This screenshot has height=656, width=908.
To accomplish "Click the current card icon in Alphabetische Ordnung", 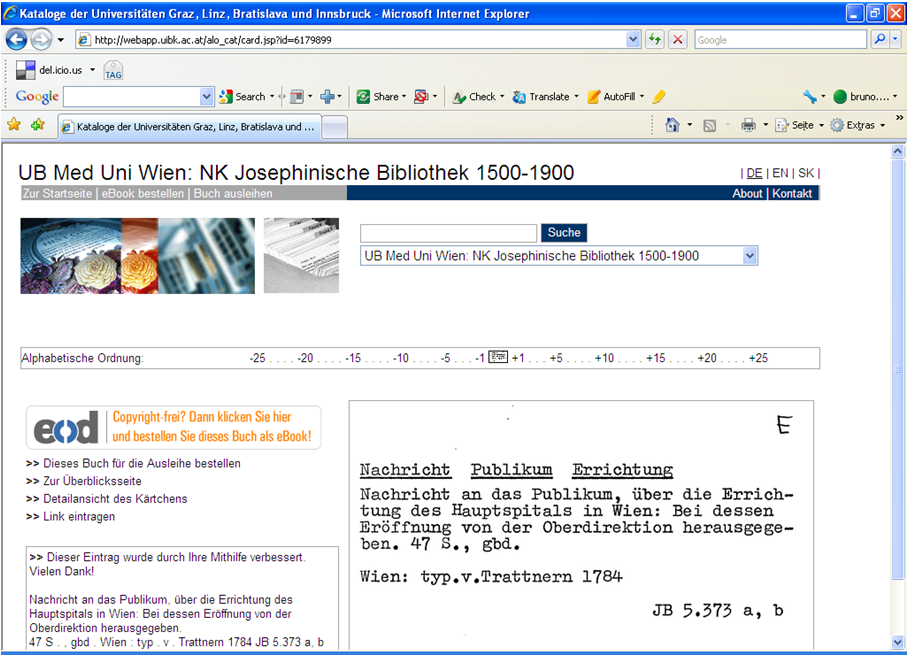I will click(x=498, y=358).
